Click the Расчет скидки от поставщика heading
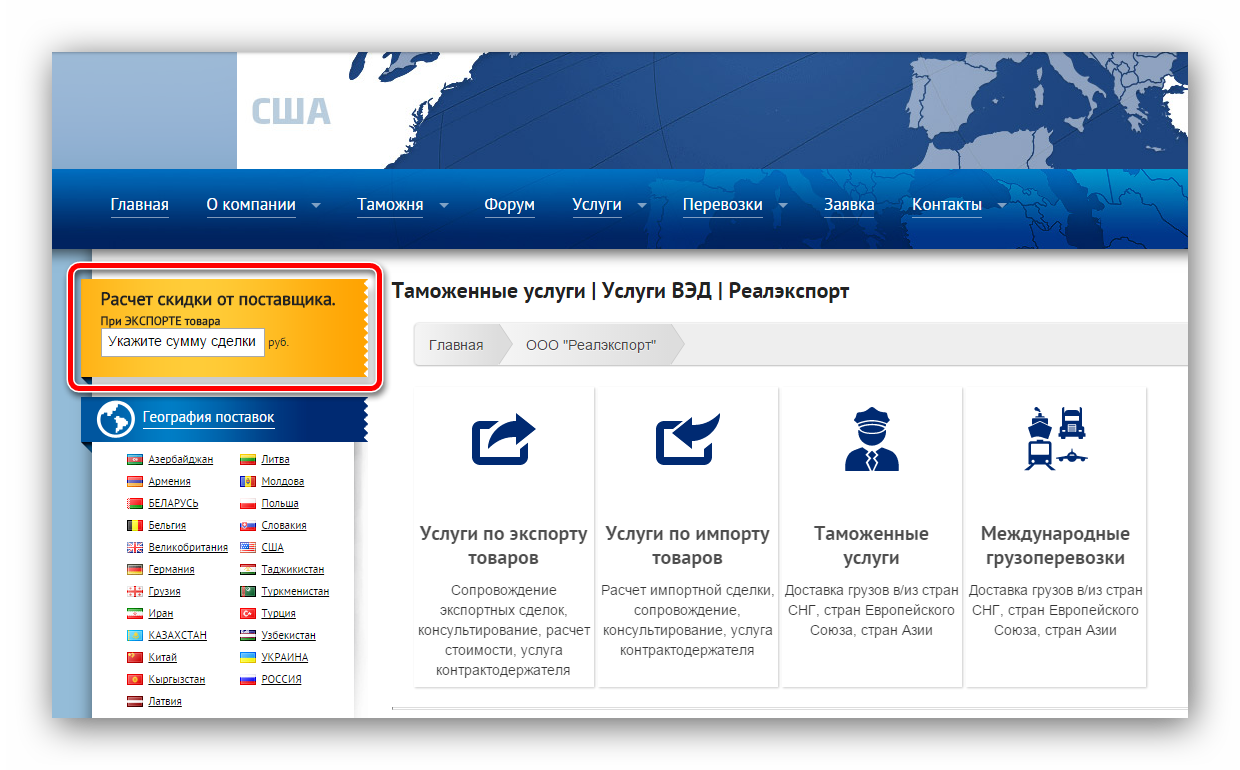 218,299
